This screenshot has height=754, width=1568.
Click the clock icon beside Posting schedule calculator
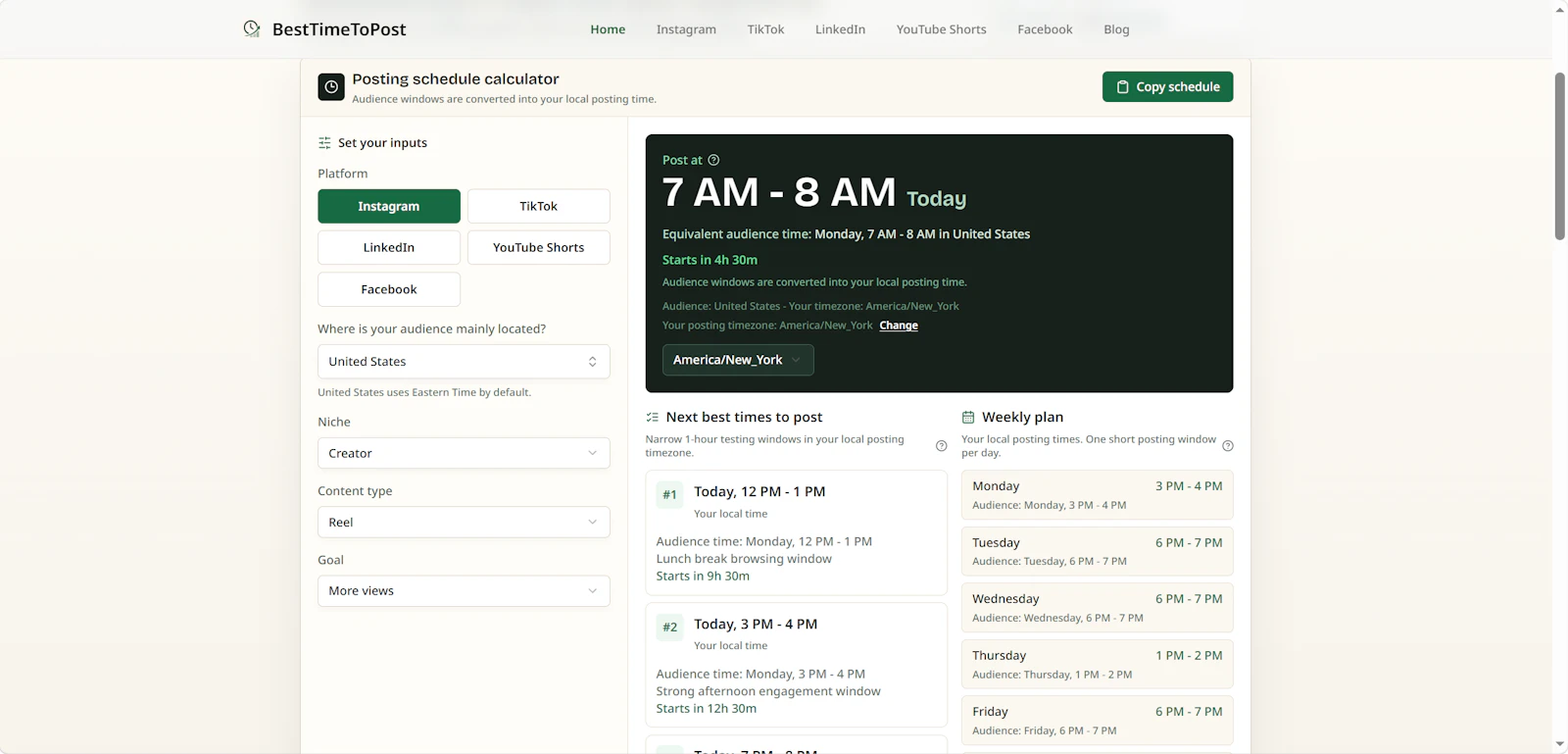(x=331, y=87)
